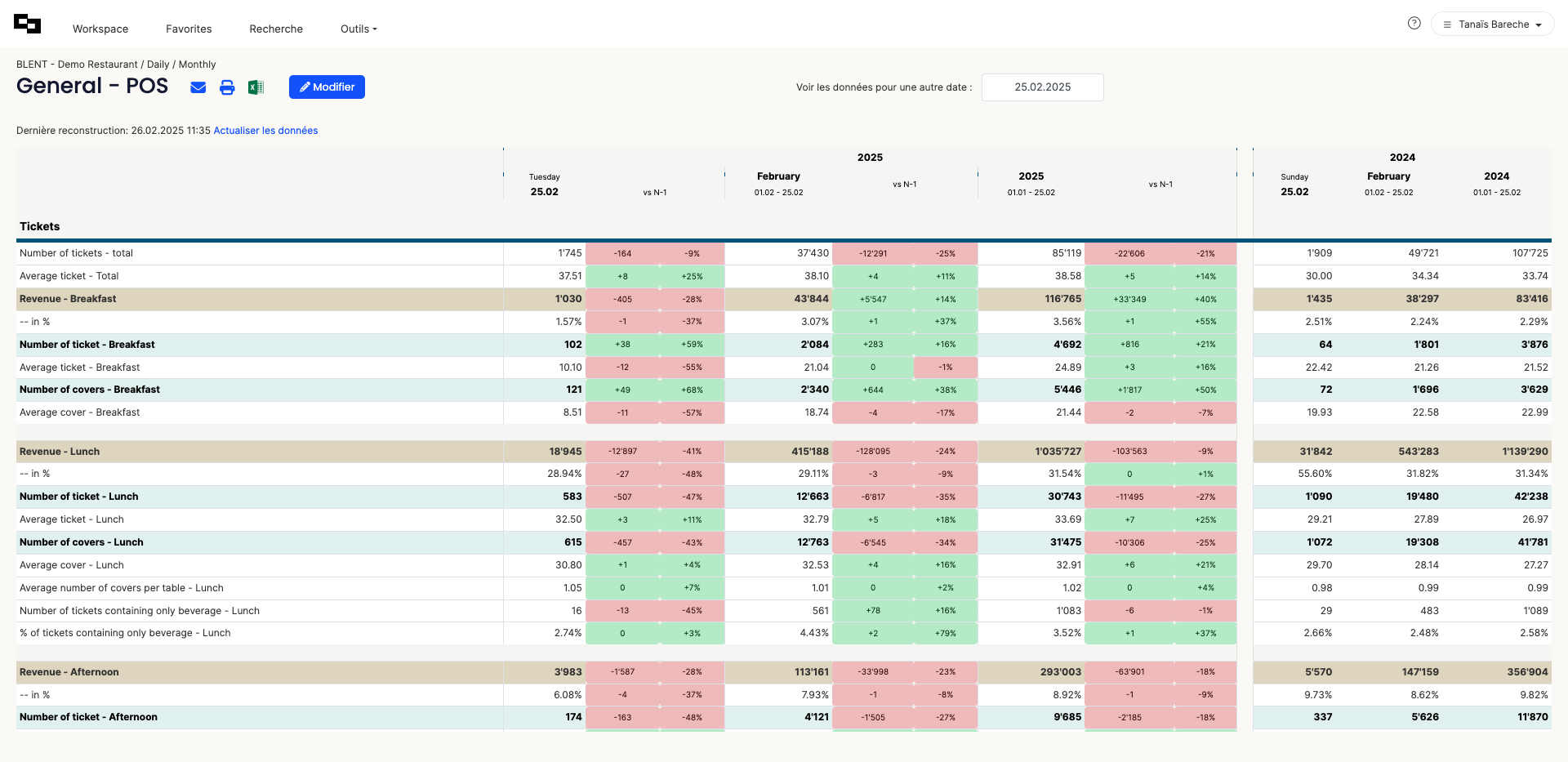
Task: Click the Number of tickets - total row
Action: tap(76, 253)
